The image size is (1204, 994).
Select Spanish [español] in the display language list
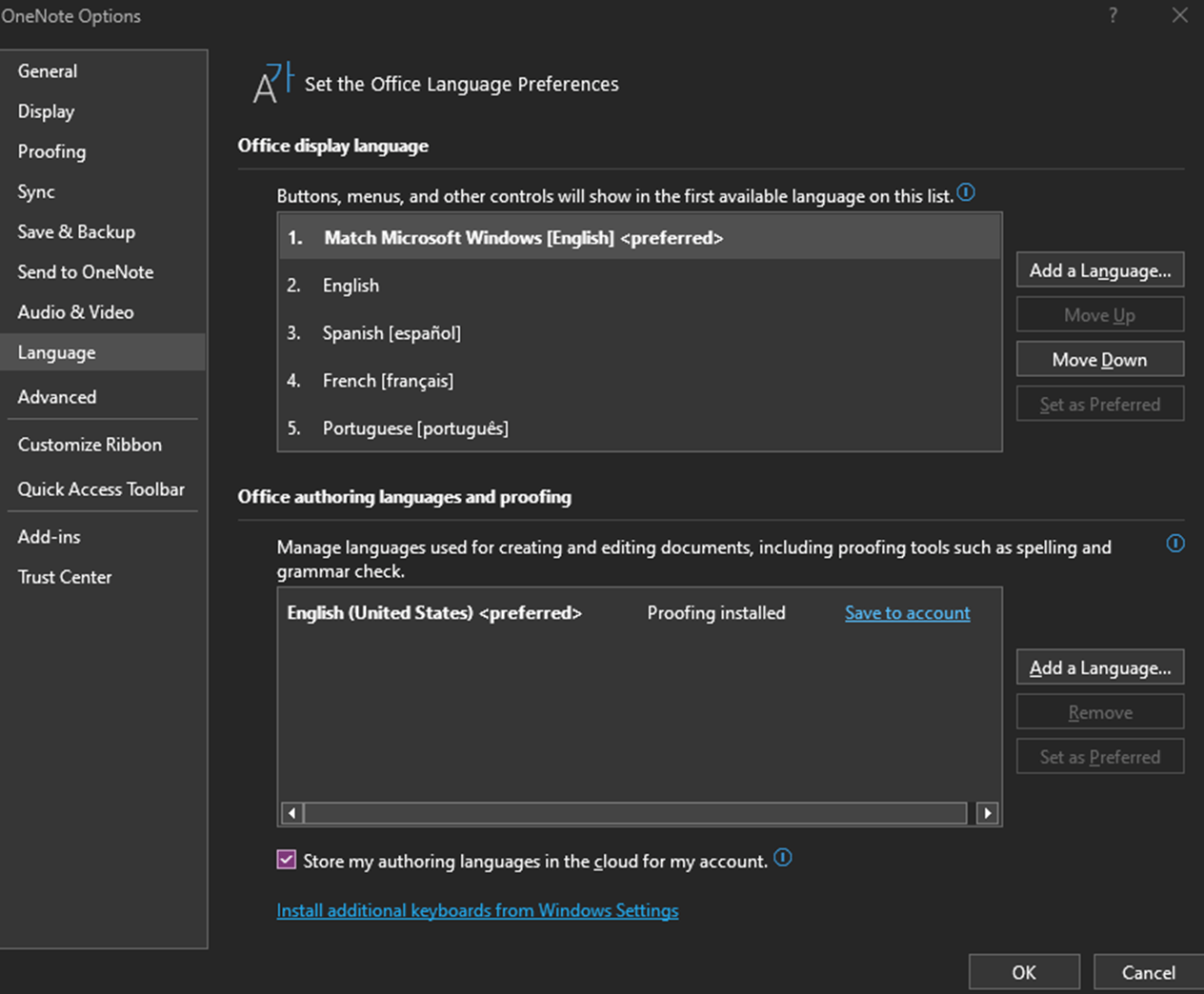click(391, 332)
